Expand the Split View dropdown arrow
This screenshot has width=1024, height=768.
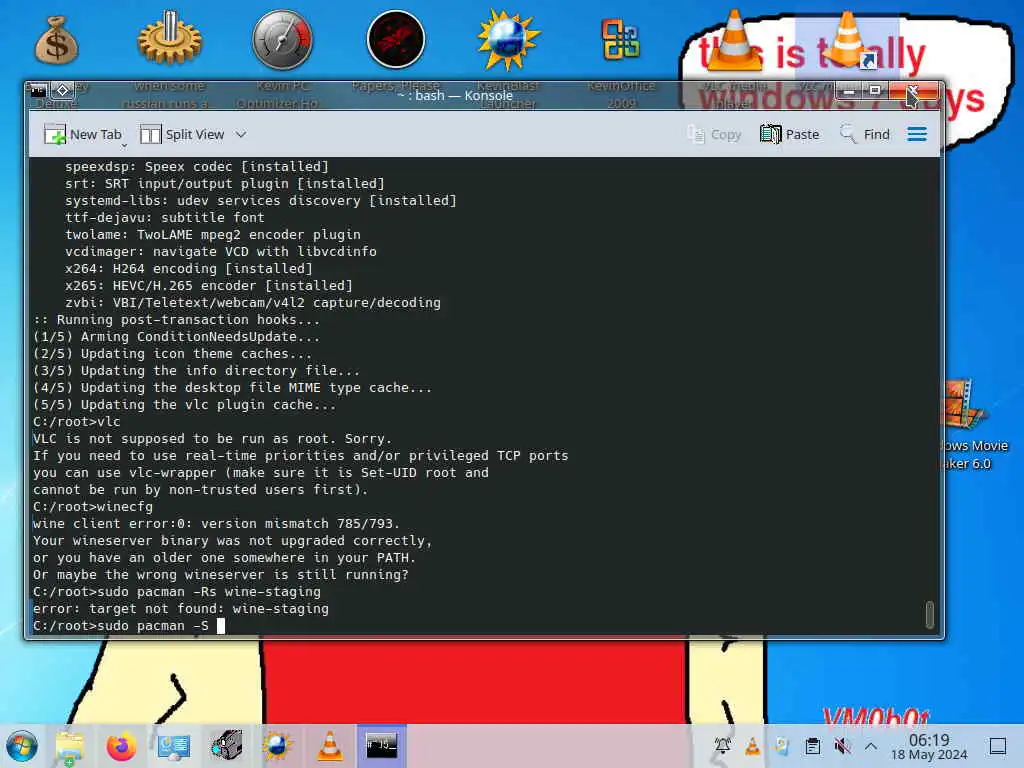241,135
